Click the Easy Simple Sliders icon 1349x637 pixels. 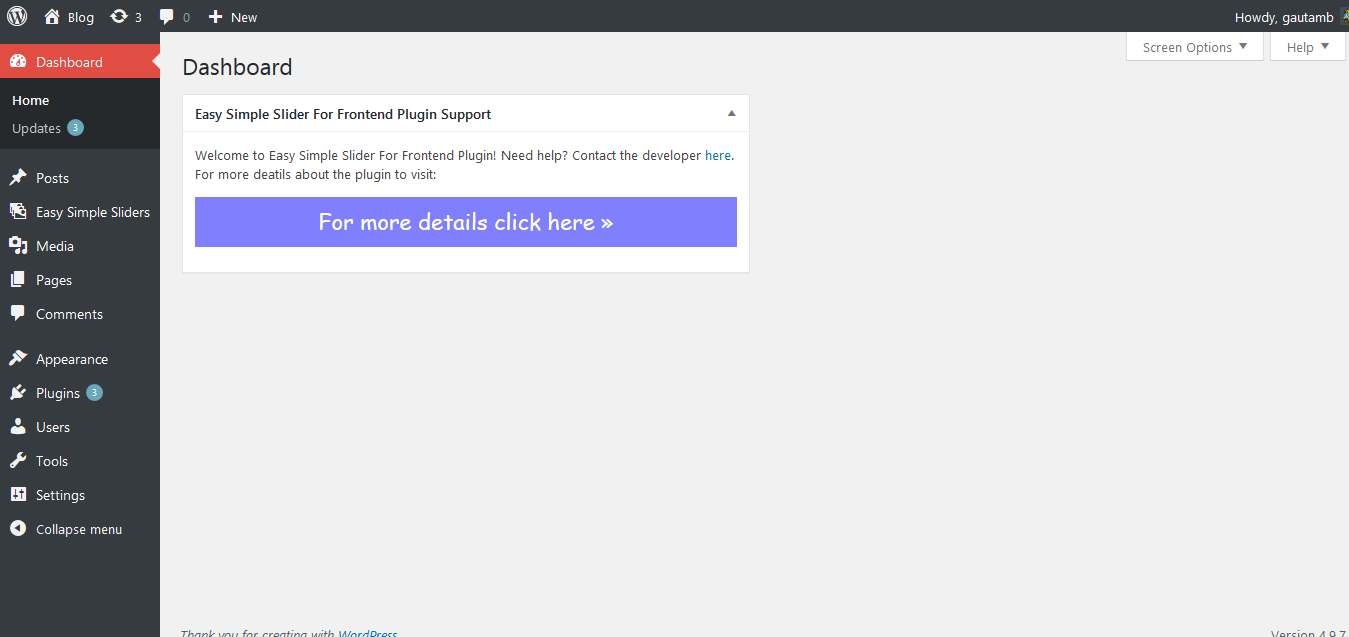(x=18, y=212)
